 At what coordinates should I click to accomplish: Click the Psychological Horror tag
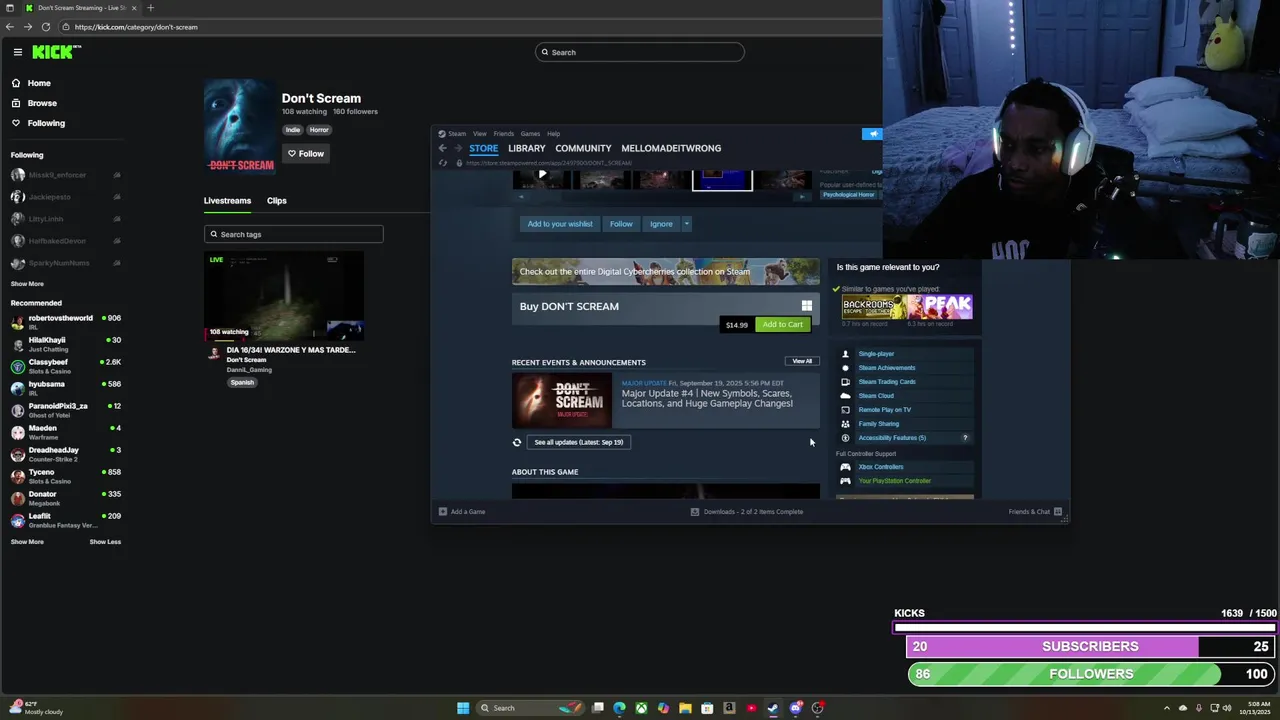848,194
